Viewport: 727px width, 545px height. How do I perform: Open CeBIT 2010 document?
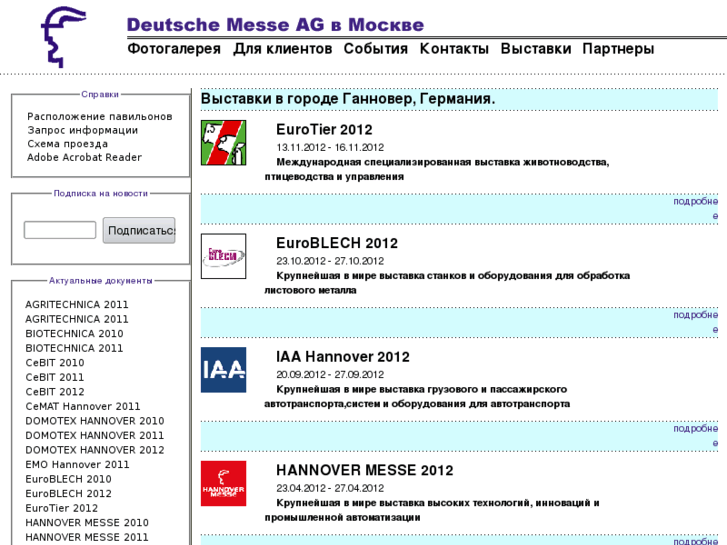(55, 363)
